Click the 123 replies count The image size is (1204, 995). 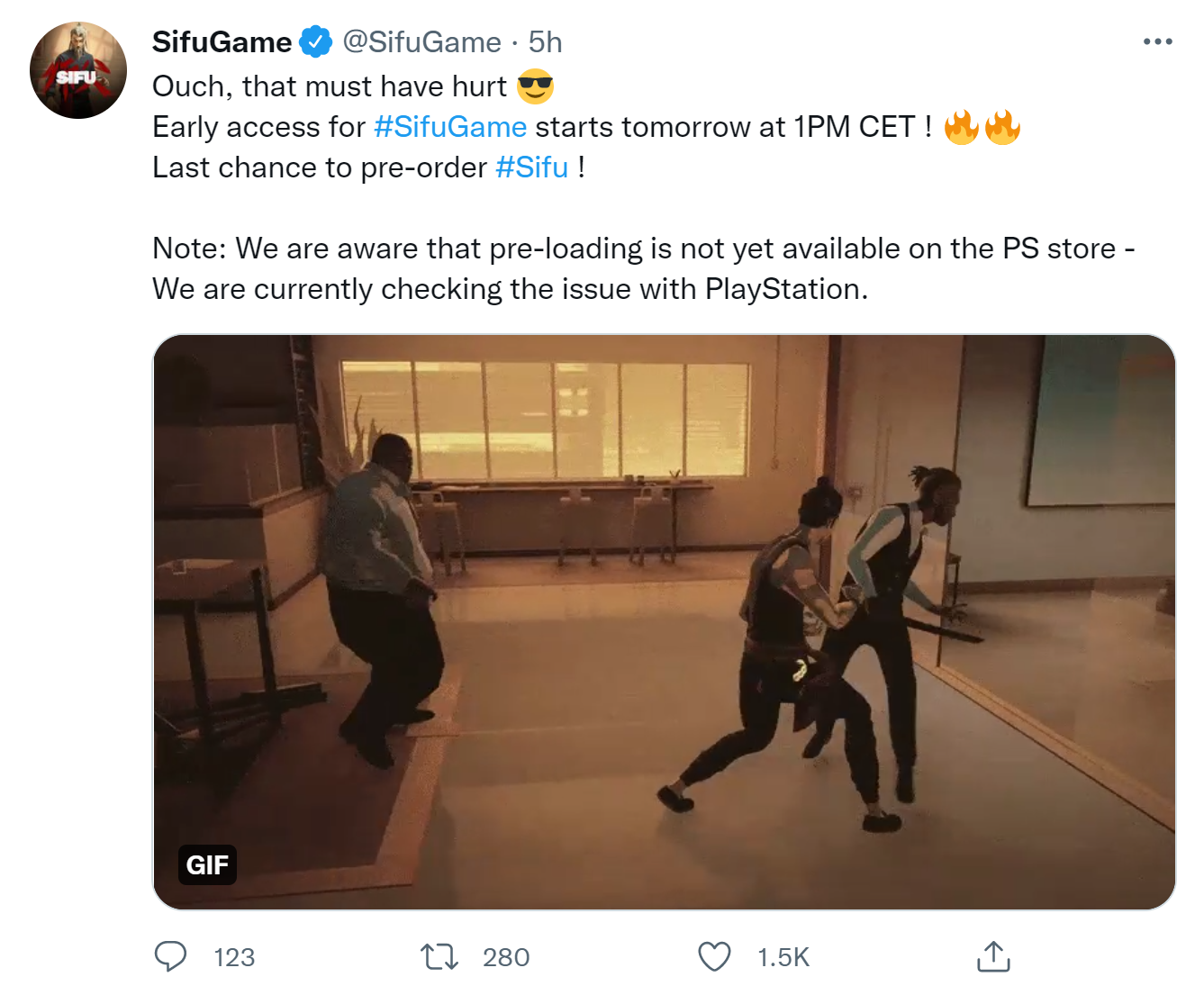pyautogui.click(x=234, y=957)
